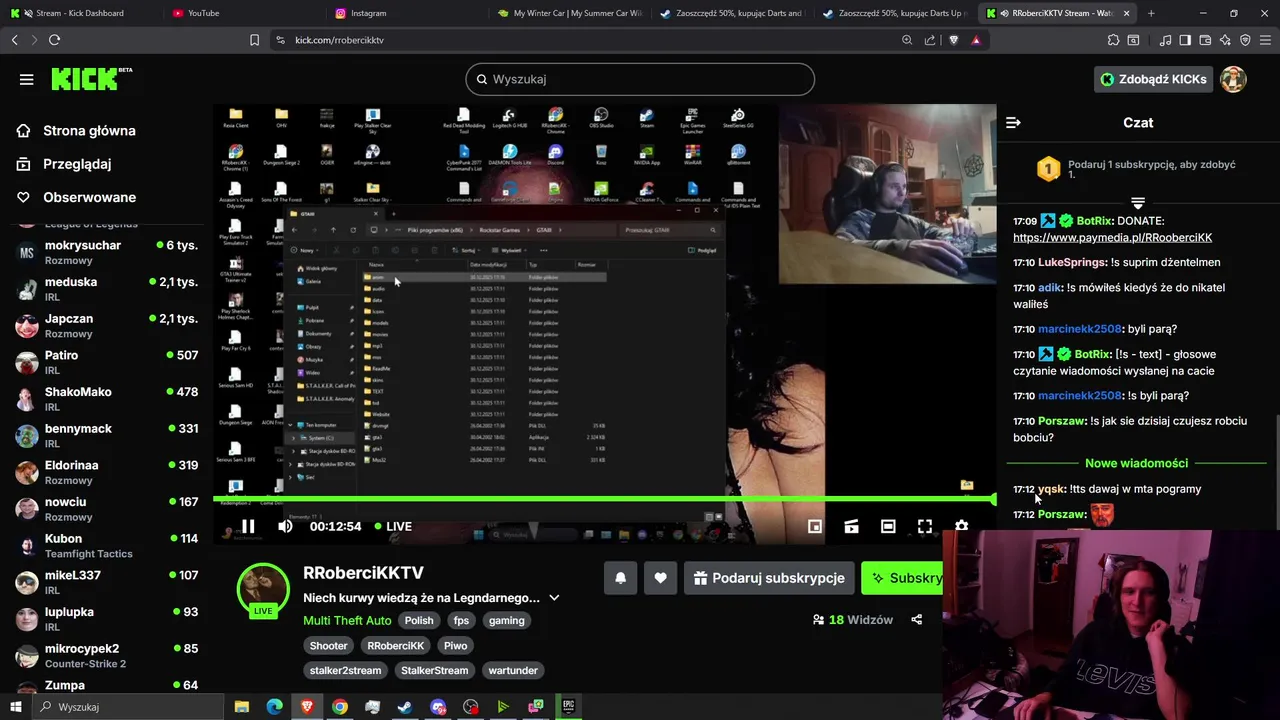Click Nowe wiadomości divider label
The height and width of the screenshot is (720, 1280).
point(1136,464)
